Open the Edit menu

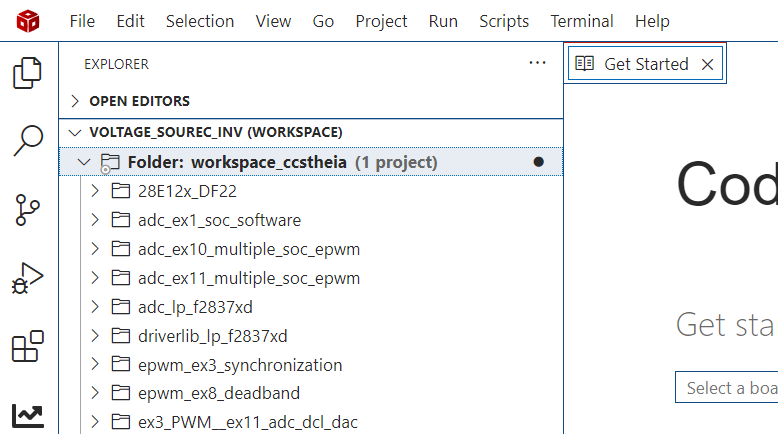[130, 21]
